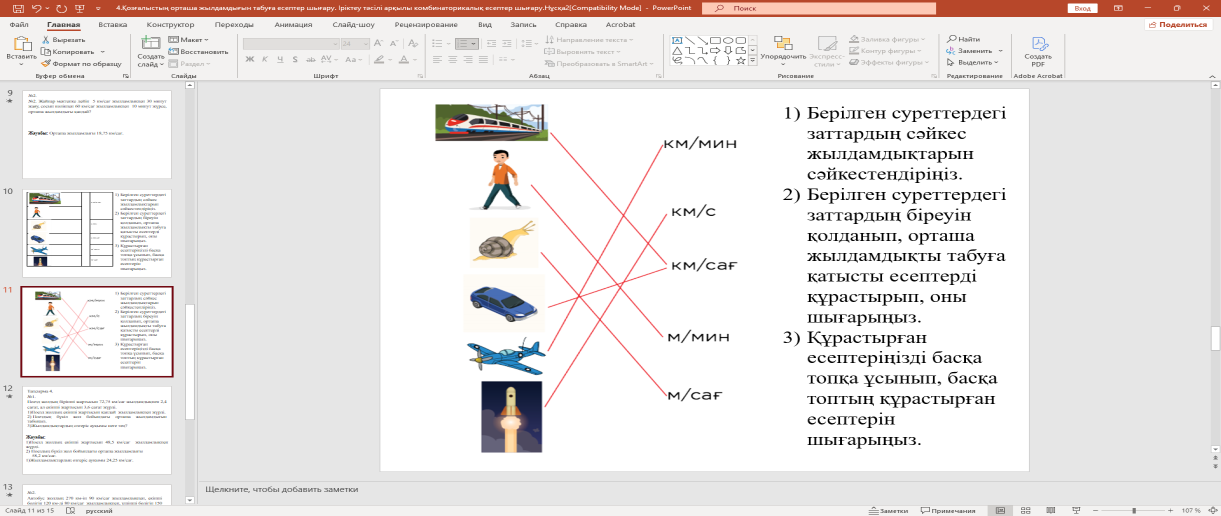Click the Restore (Восстановить) slide icon
The height and width of the screenshot is (516, 1221).
point(174,51)
